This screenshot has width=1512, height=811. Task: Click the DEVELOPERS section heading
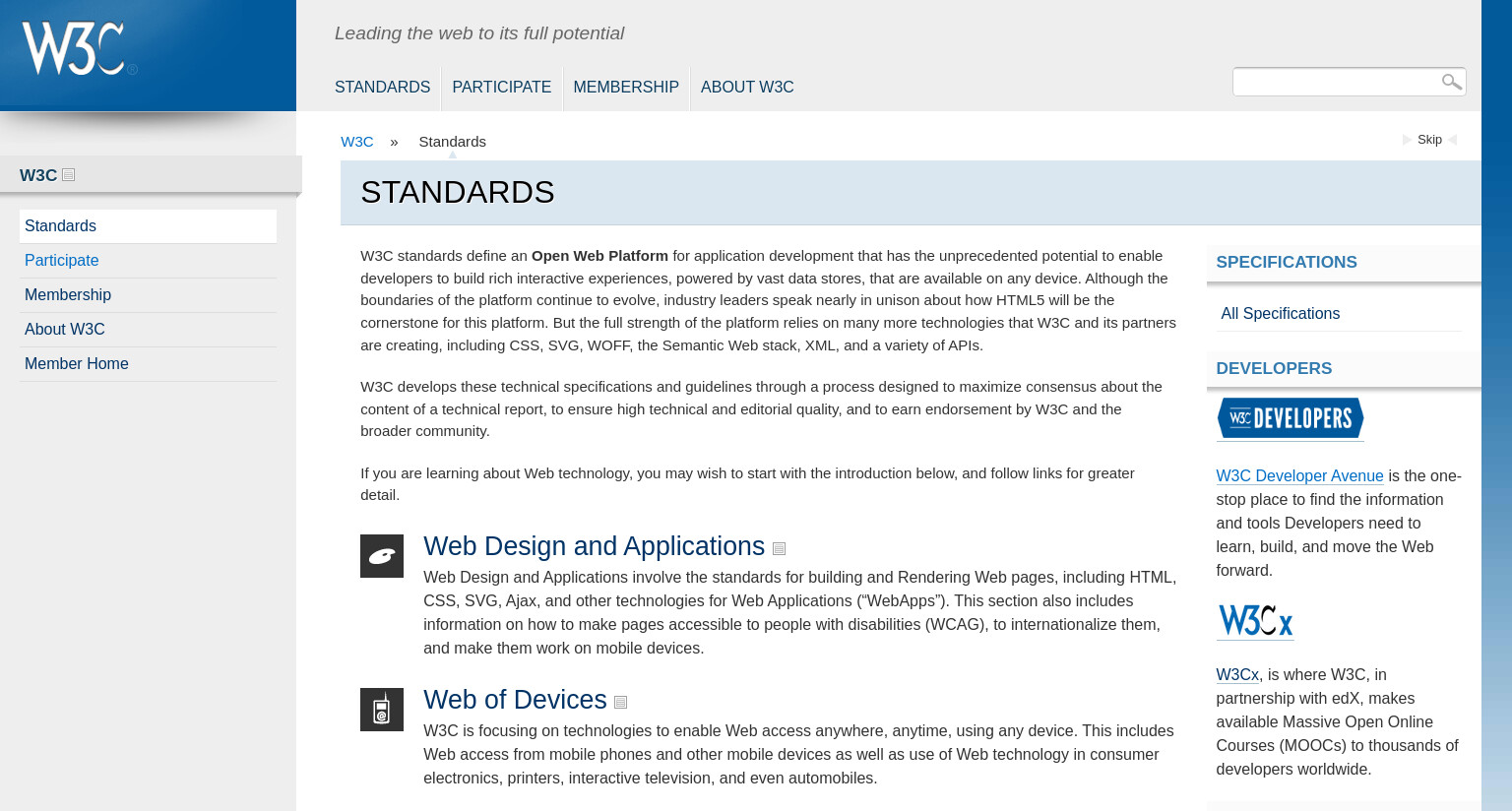(x=1274, y=368)
